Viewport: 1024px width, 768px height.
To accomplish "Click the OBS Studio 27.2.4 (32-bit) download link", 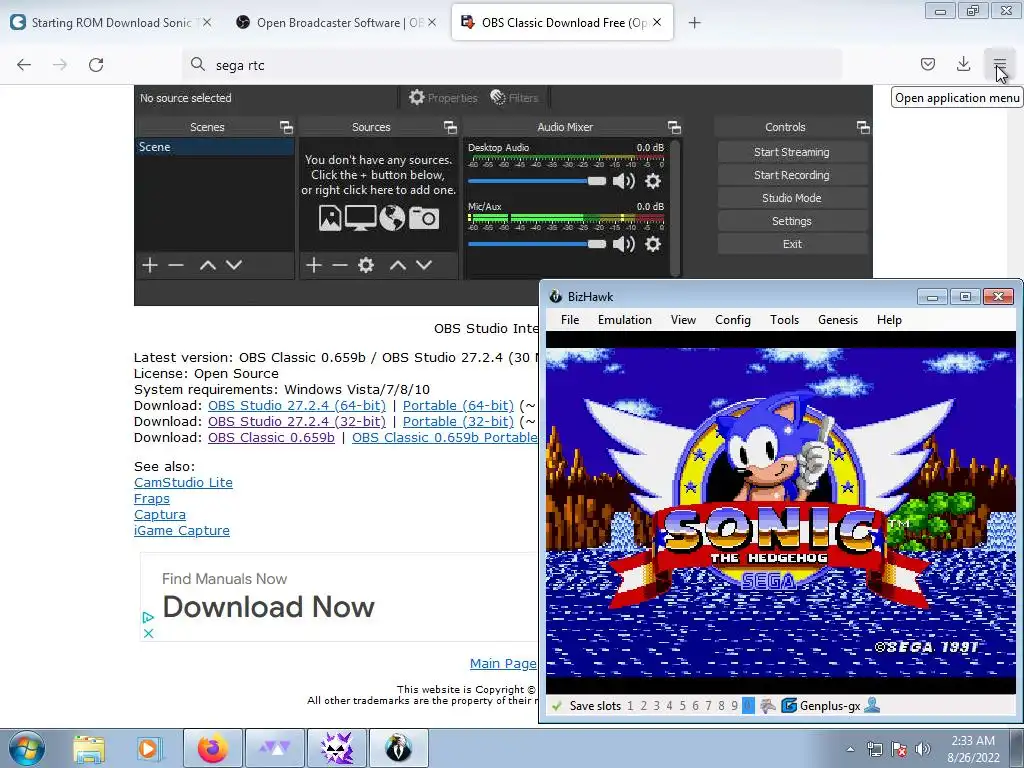I will pyautogui.click(x=296, y=422).
